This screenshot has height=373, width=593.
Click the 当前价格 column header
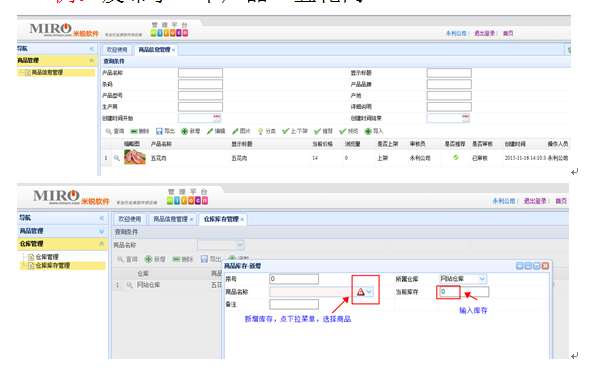coord(322,144)
